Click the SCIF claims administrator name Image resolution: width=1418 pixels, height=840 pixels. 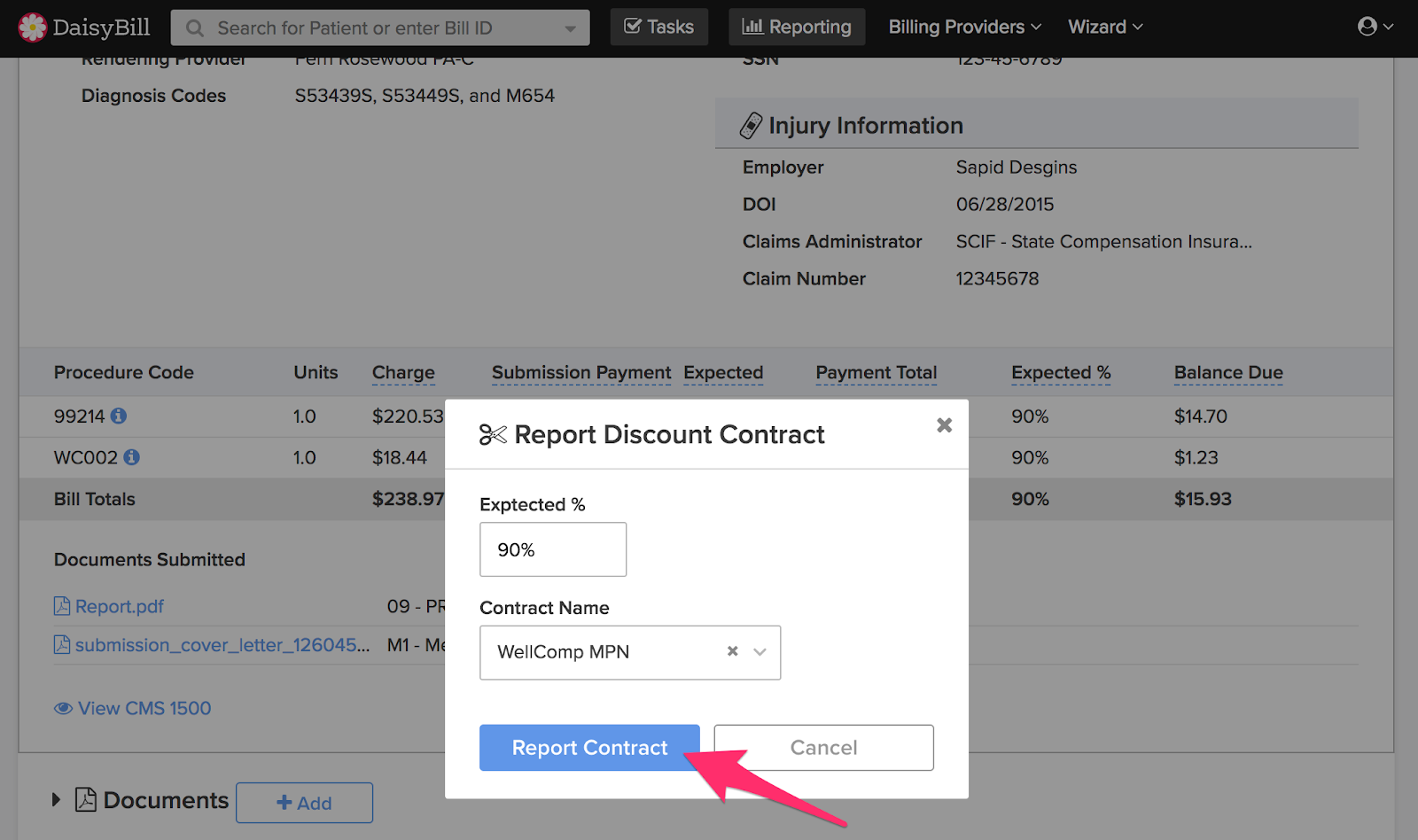pos(1103,242)
